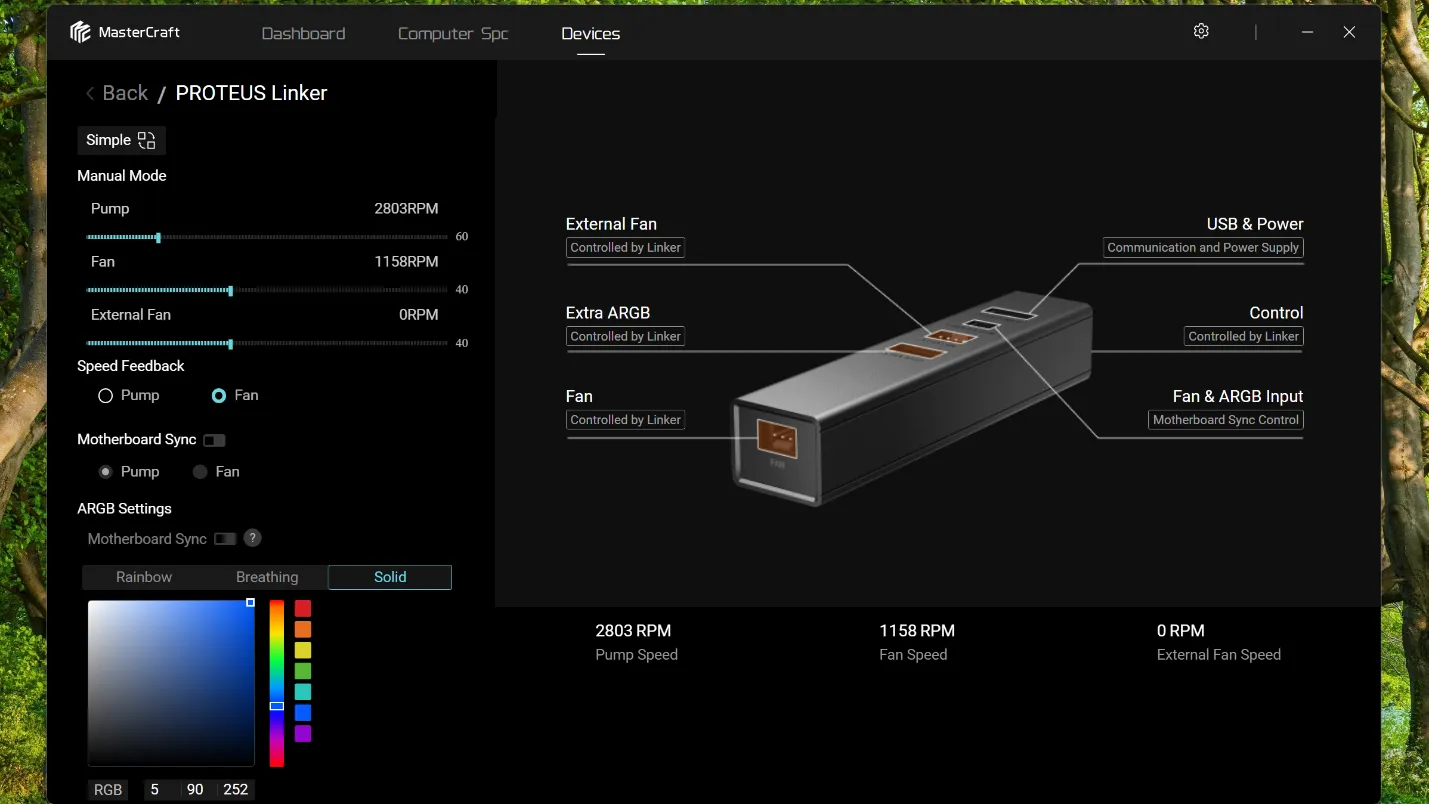Pick the green color swatch

pos(303,671)
